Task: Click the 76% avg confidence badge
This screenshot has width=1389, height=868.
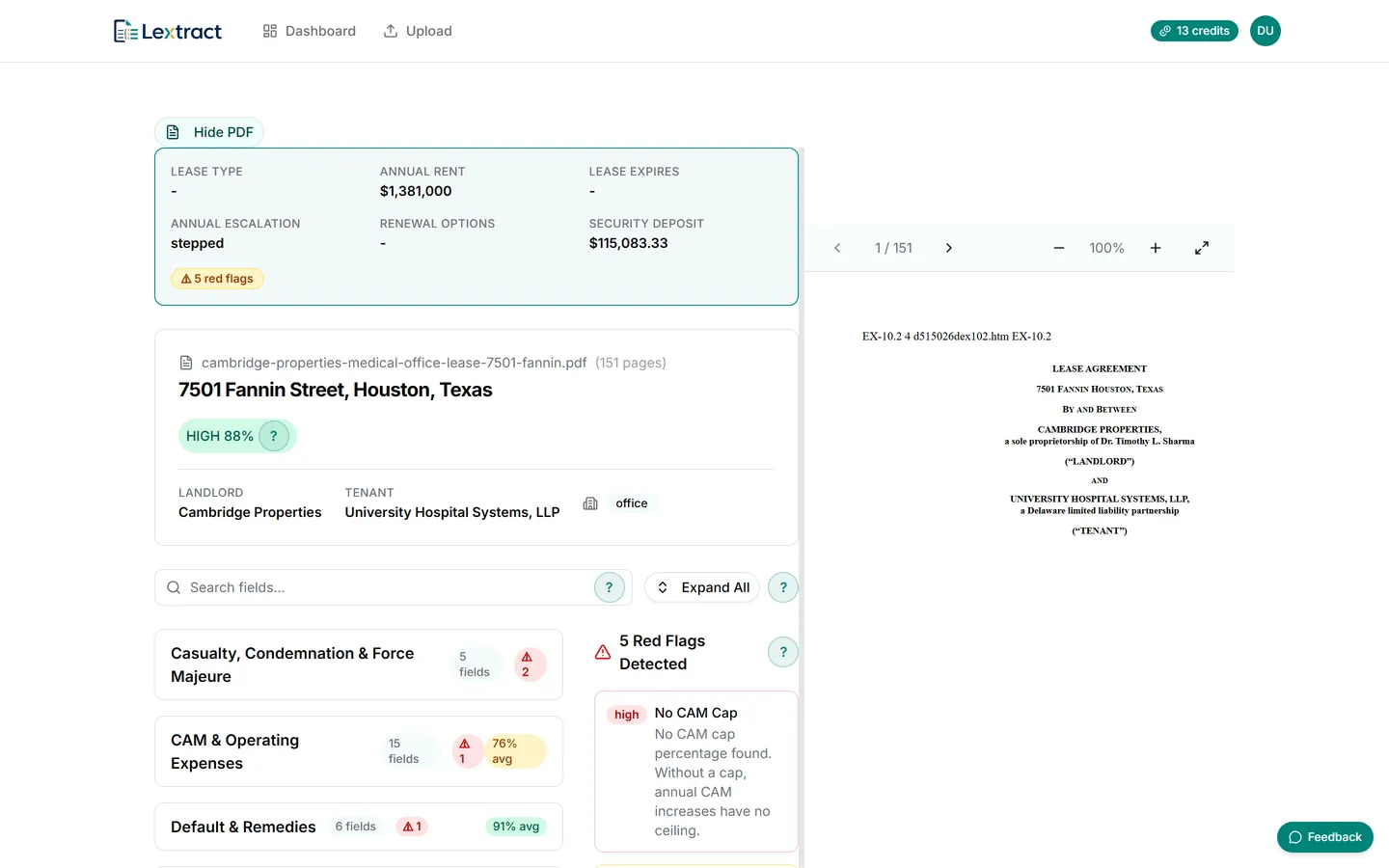Action: (x=515, y=751)
